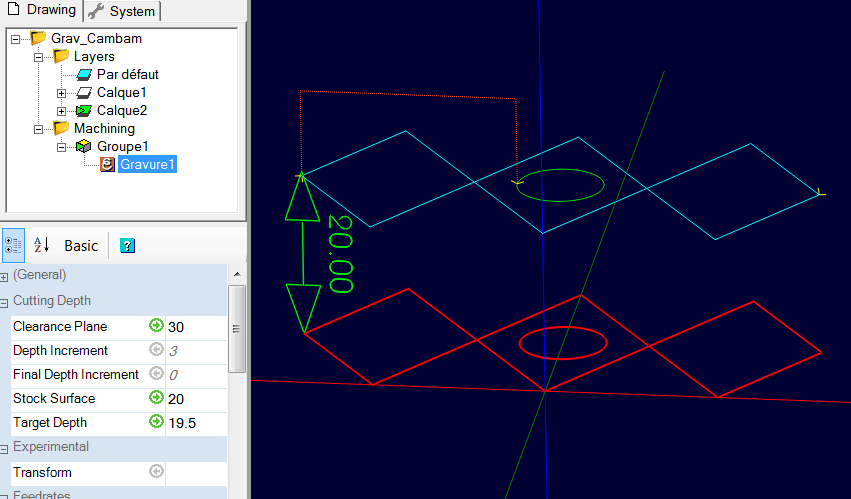
Task: Click the Final Depth Increment arrow icon
Action: [x=156, y=373]
